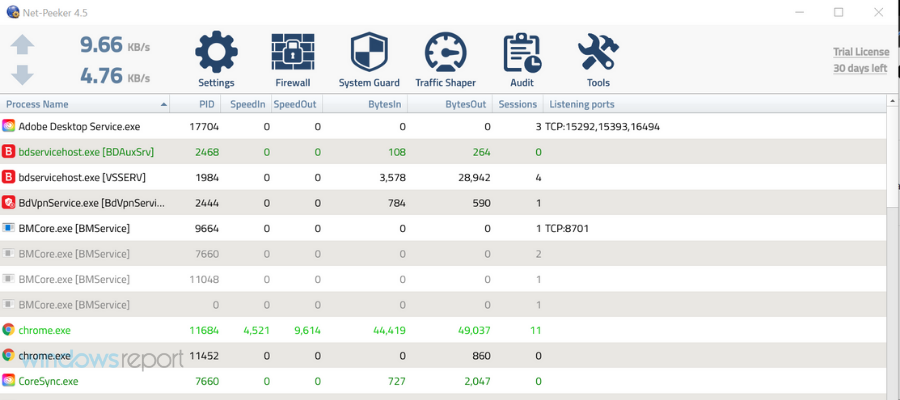The width and height of the screenshot is (900, 400).
Task: Click BytesOut value 49,037
Action: tap(474, 330)
